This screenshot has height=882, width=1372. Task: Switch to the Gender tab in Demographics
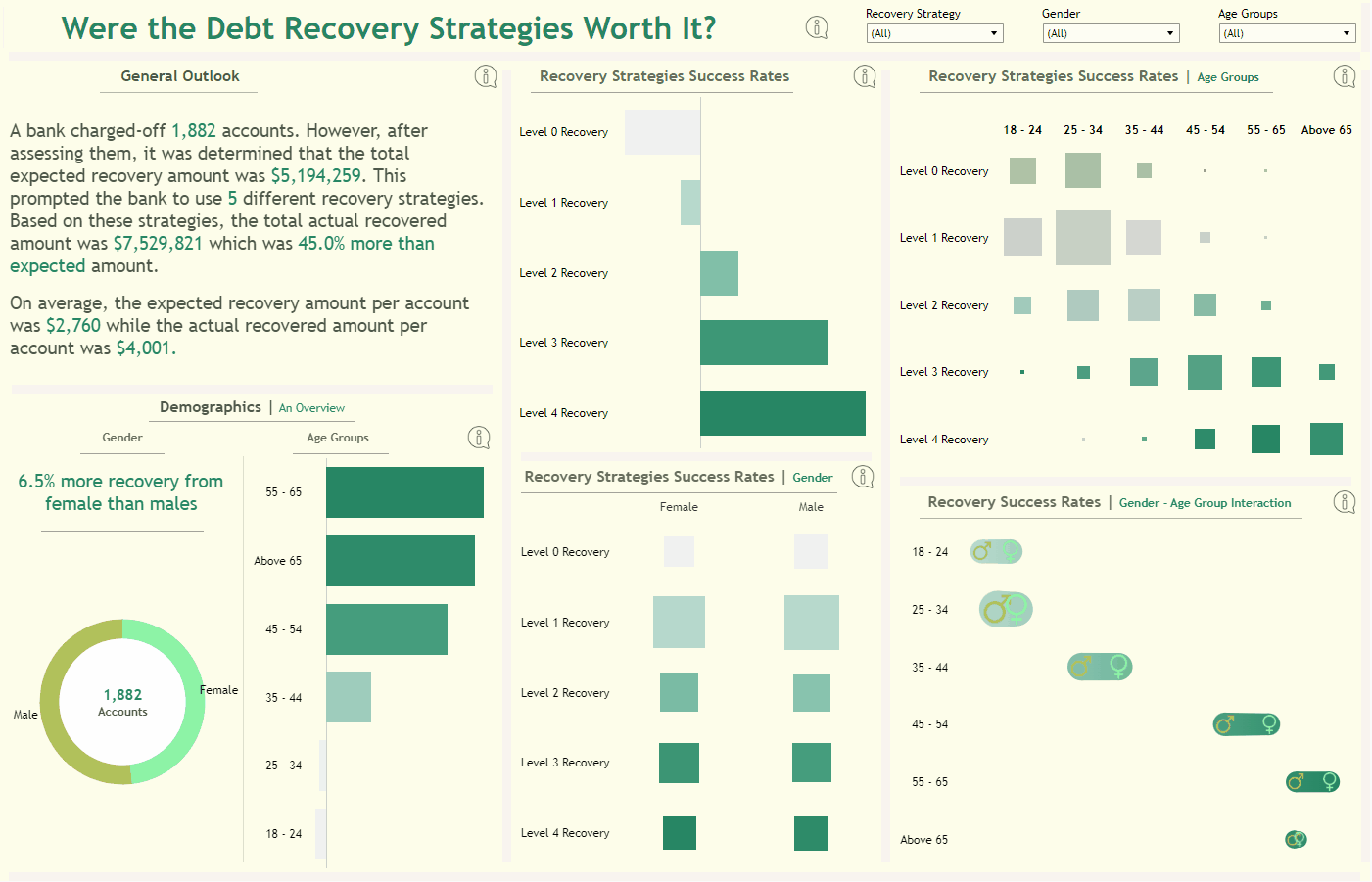121,439
